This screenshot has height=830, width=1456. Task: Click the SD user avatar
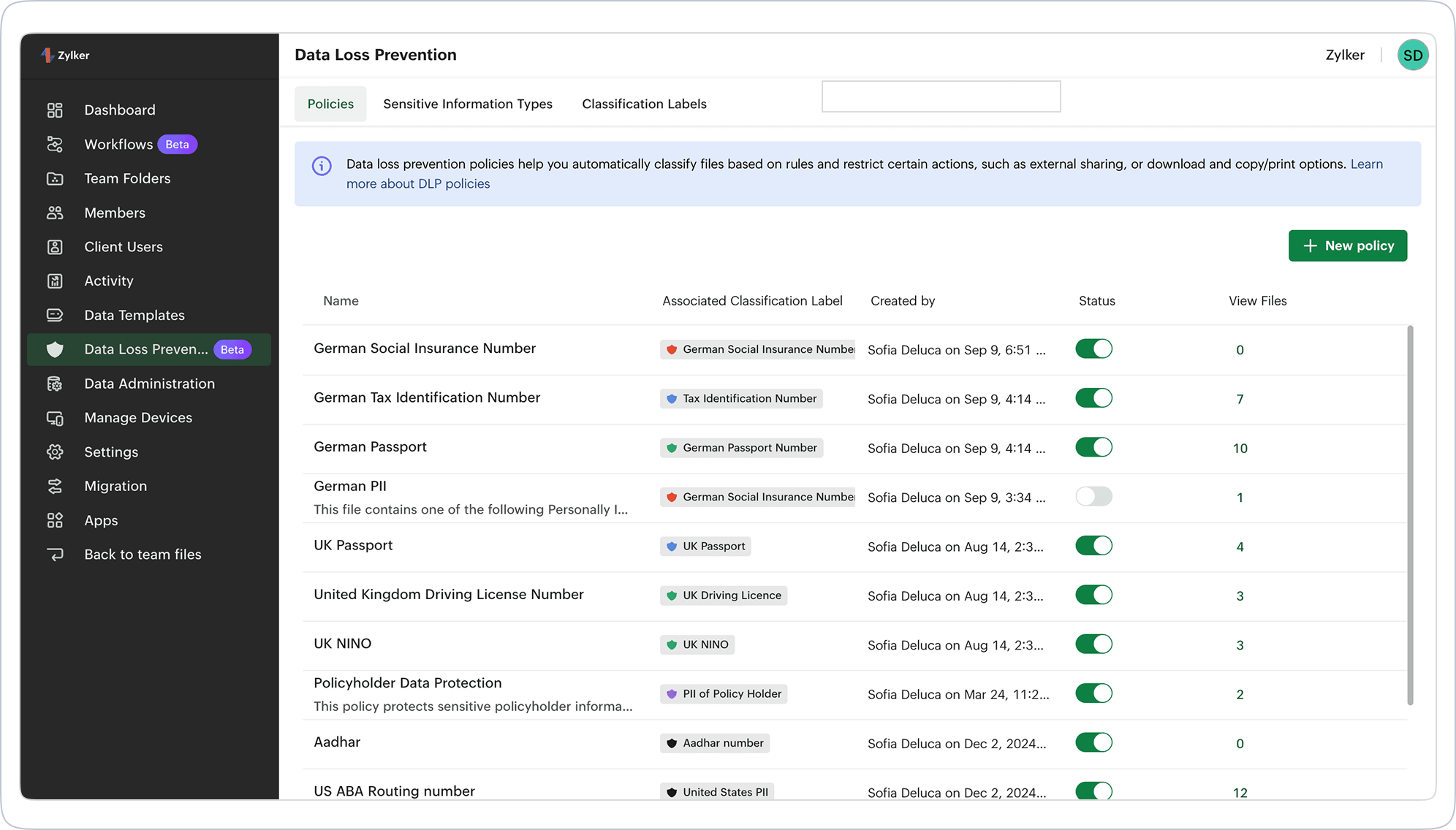point(1413,55)
